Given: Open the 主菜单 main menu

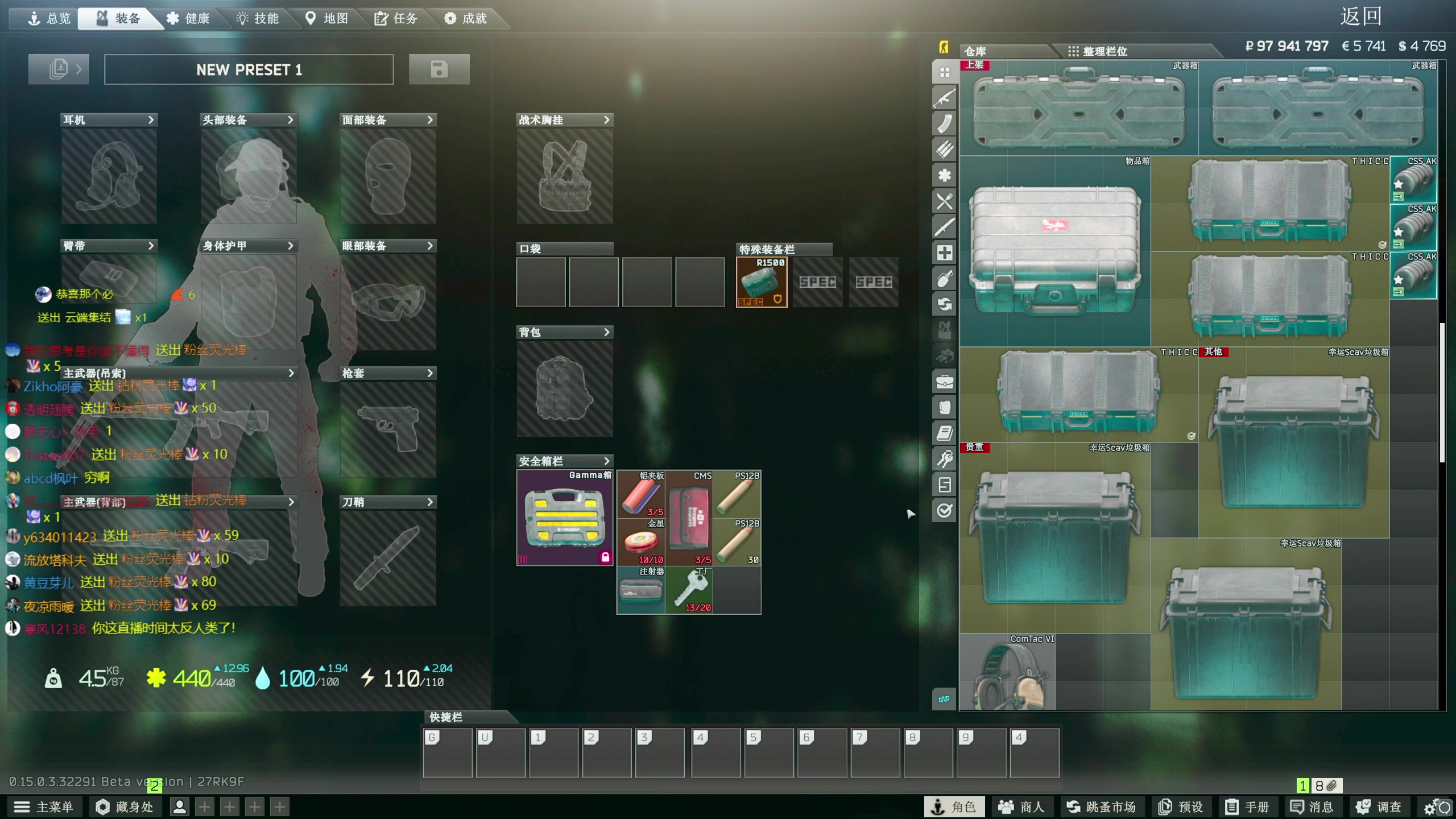Looking at the screenshot, I should tap(44, 807).
